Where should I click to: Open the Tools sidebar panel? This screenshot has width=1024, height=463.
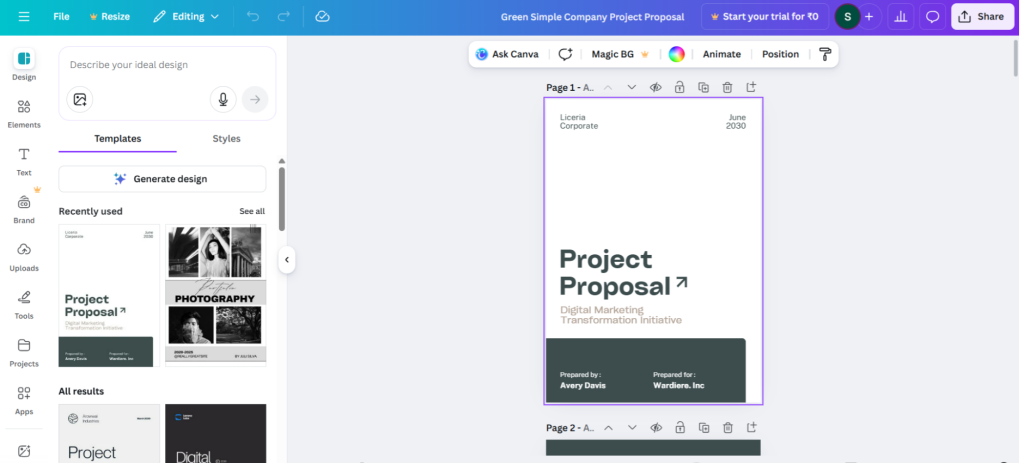[24, 304]
